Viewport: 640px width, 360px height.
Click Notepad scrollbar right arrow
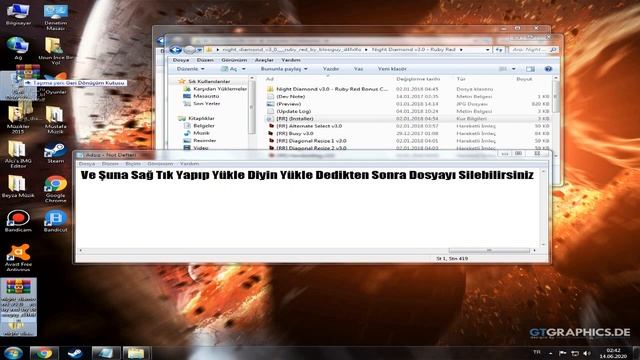[x=535, y=250]
